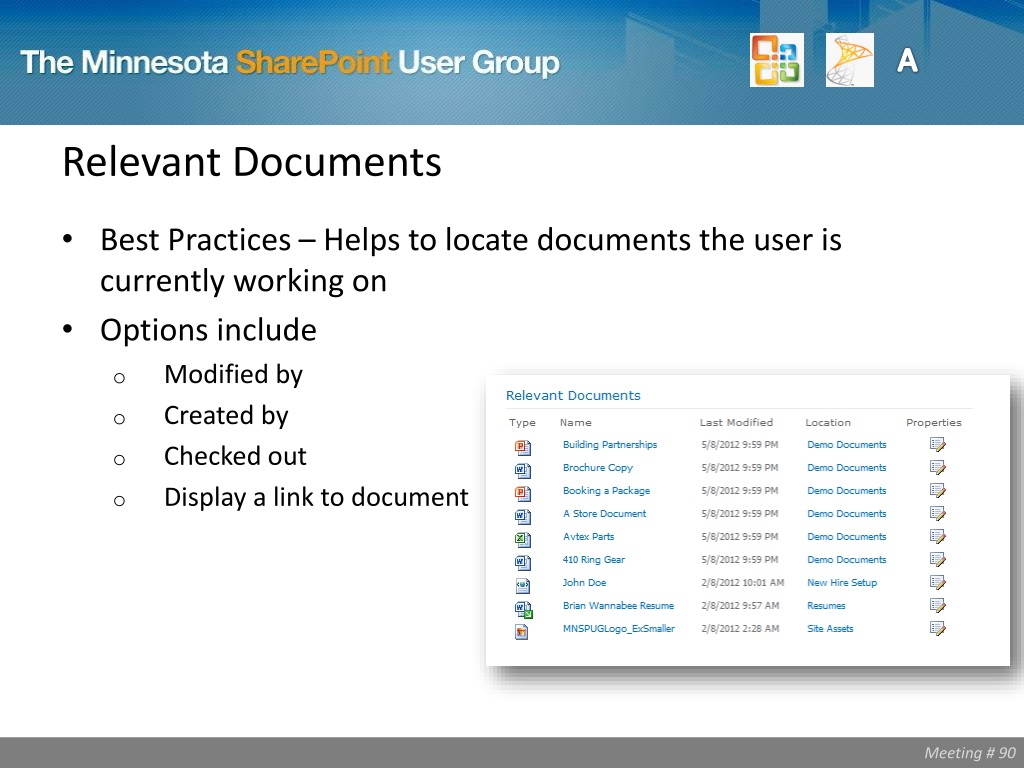Click the SharePoint logo icon in header

click(850, 60)
